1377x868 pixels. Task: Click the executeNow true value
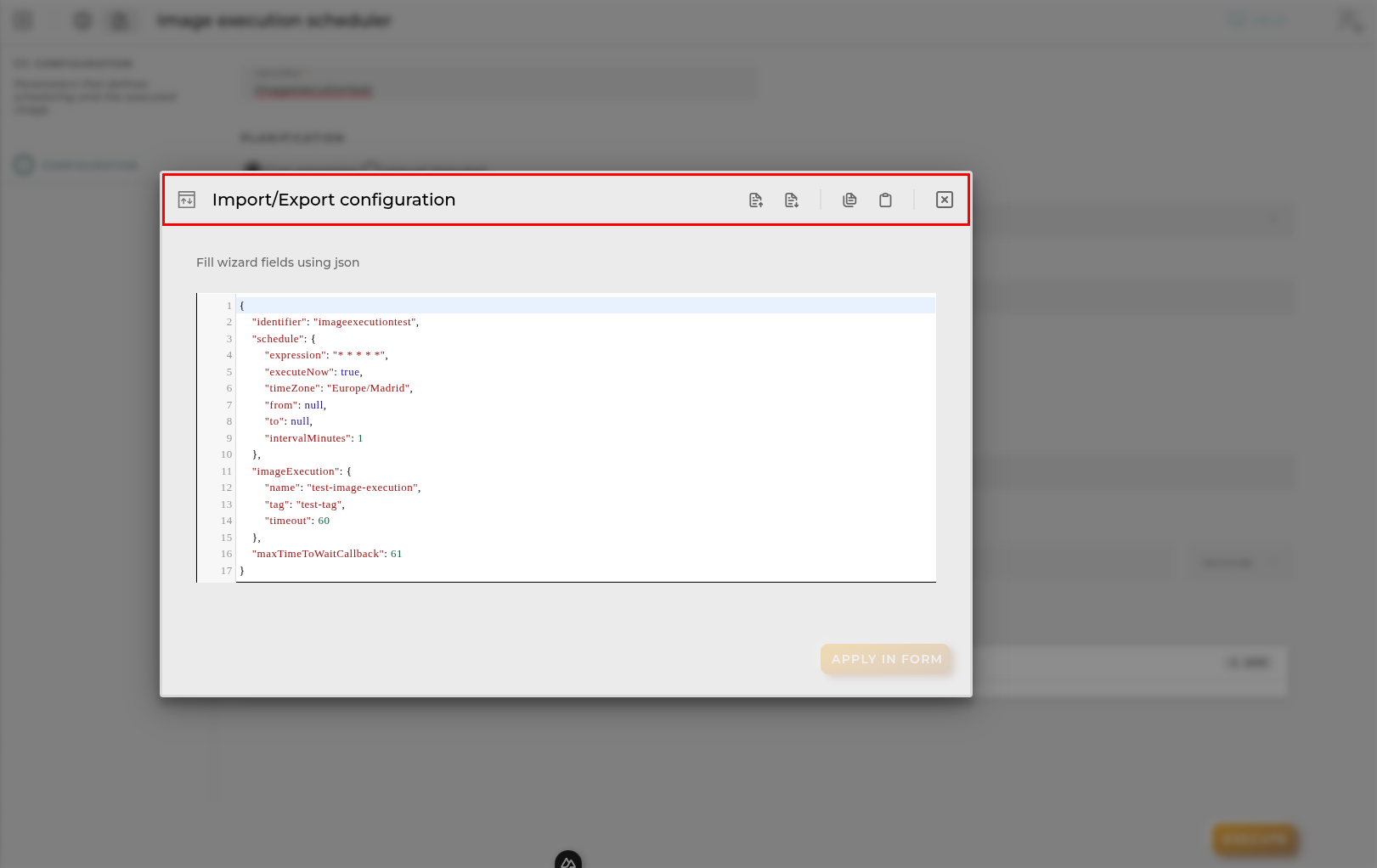coord(350,372)
